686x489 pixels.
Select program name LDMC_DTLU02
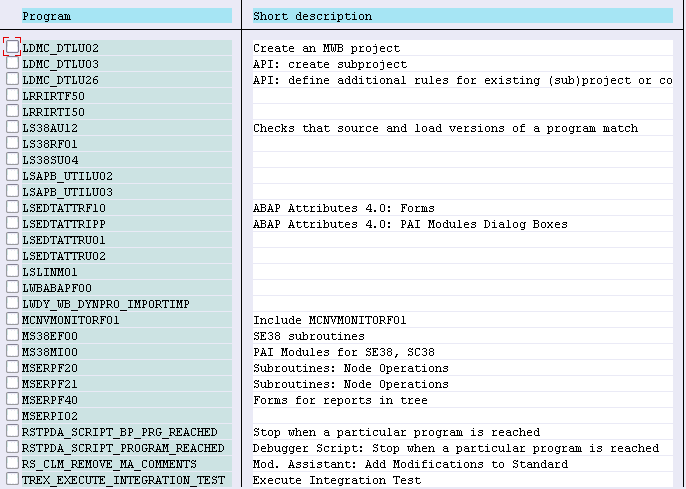pyautogui.click(x=60, y=48)
